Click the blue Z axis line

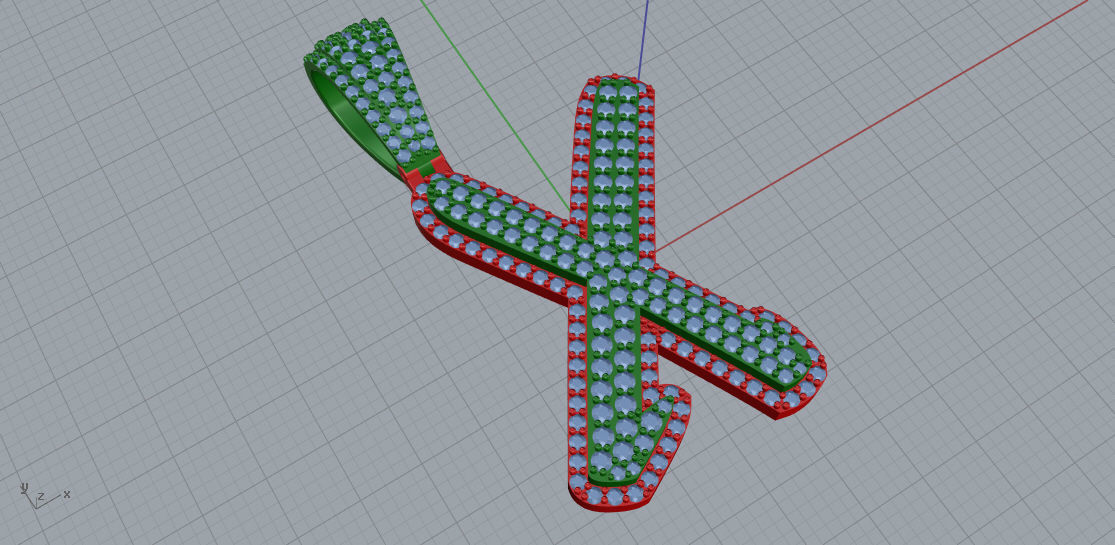[x=644, y=39]
